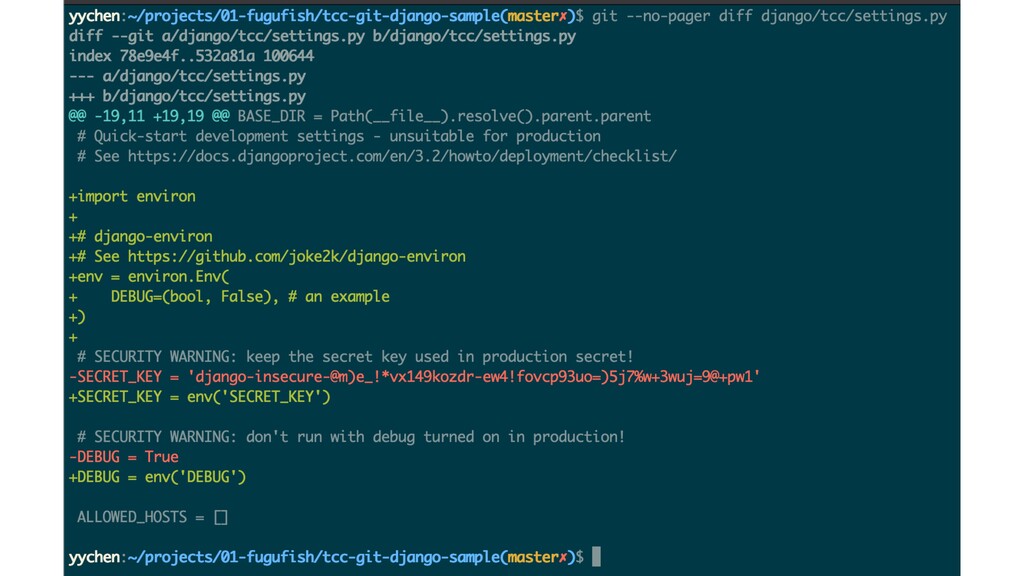Click the empty brackets after ALLOWED_HOSTS
Image resolution: width=1024 pixels, height=576 pixels.
[221, 517]
